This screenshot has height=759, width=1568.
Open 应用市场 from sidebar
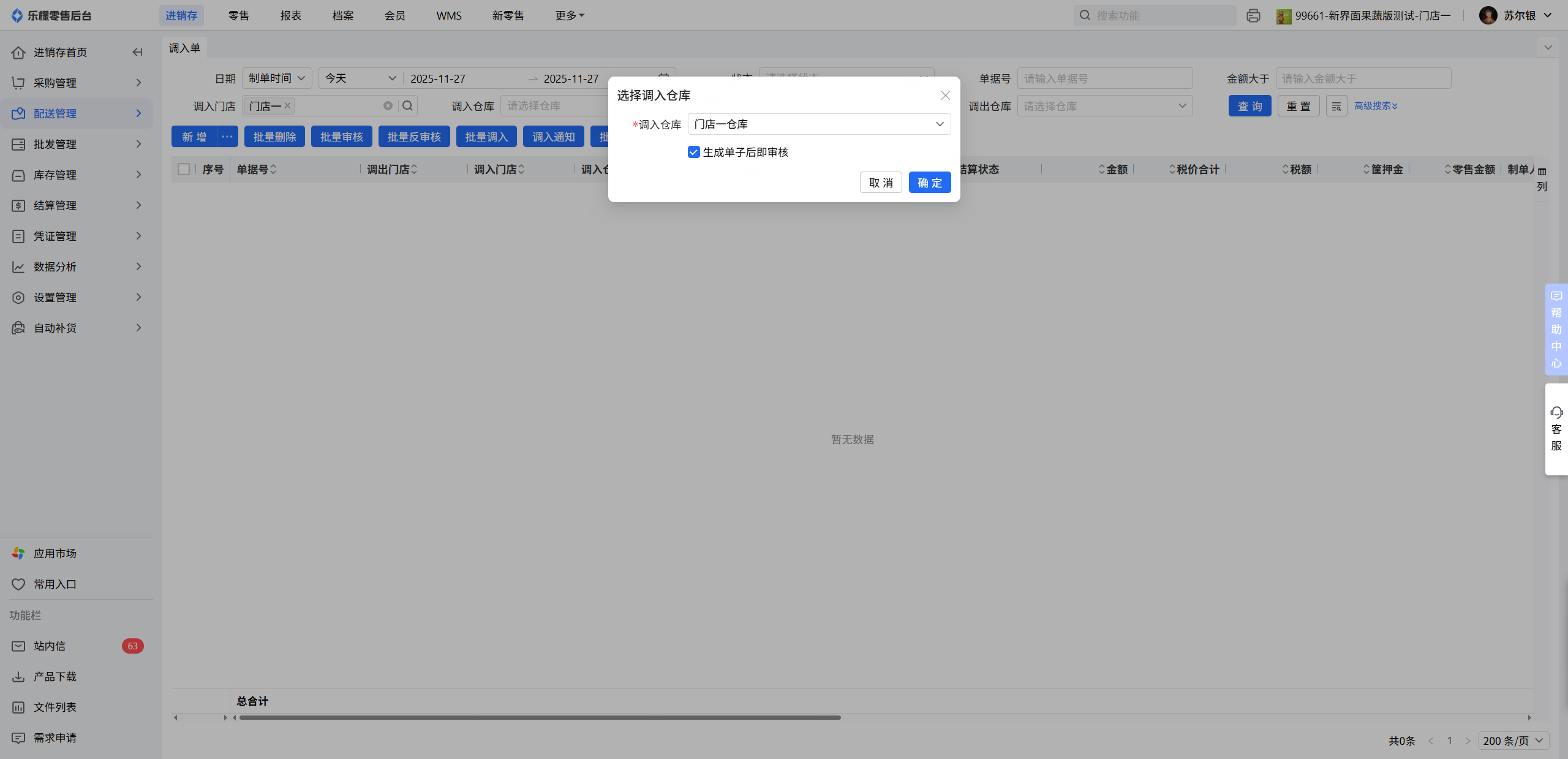click(55, 553)
